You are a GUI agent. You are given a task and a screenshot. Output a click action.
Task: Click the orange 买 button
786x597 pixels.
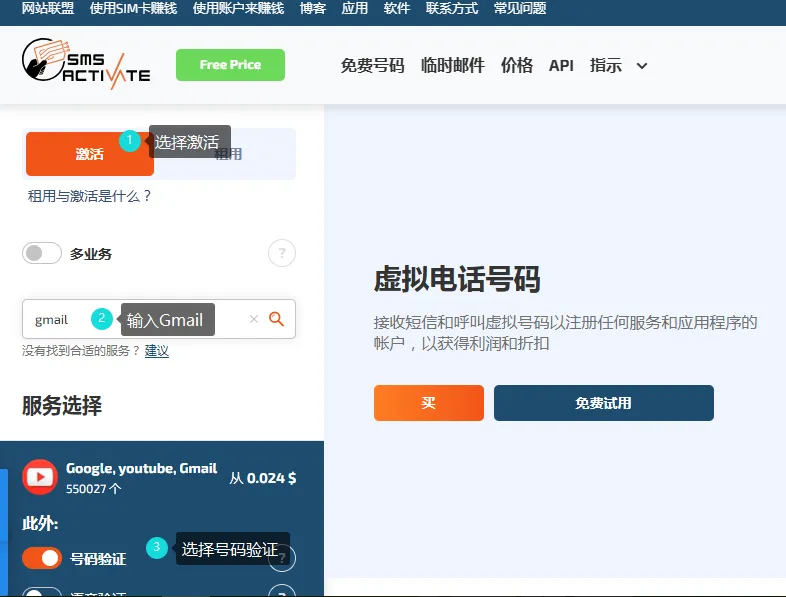tap(429, 403)
